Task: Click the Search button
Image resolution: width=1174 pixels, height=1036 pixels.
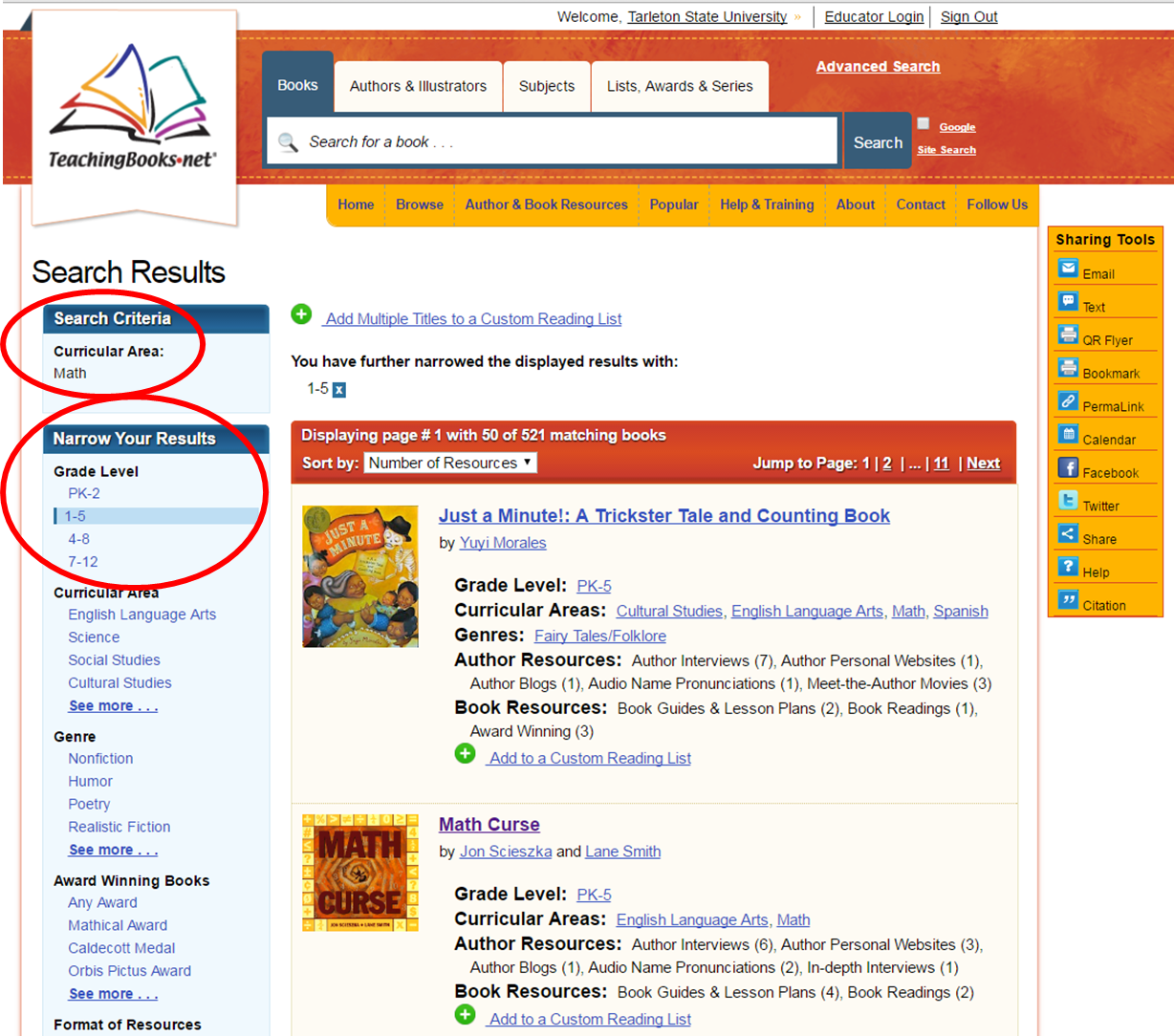Action: click(x=878, y=142)
